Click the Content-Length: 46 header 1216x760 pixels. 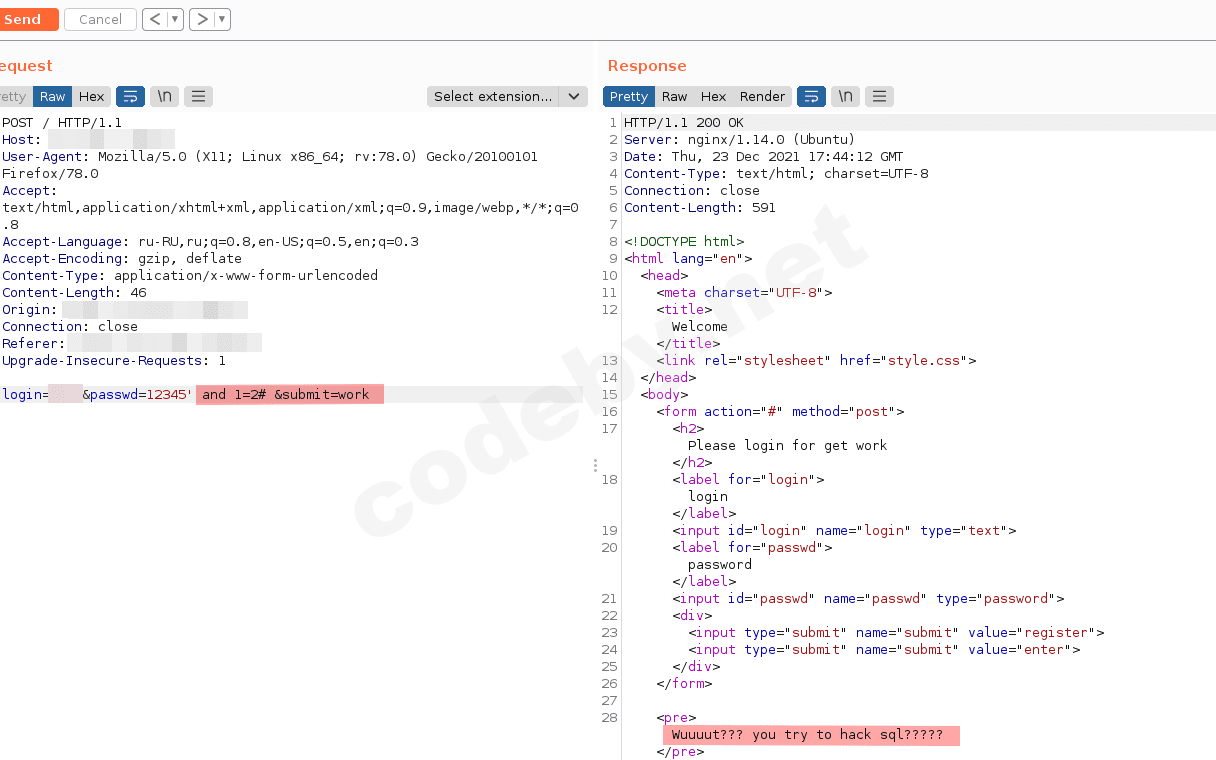click(74, 293)
